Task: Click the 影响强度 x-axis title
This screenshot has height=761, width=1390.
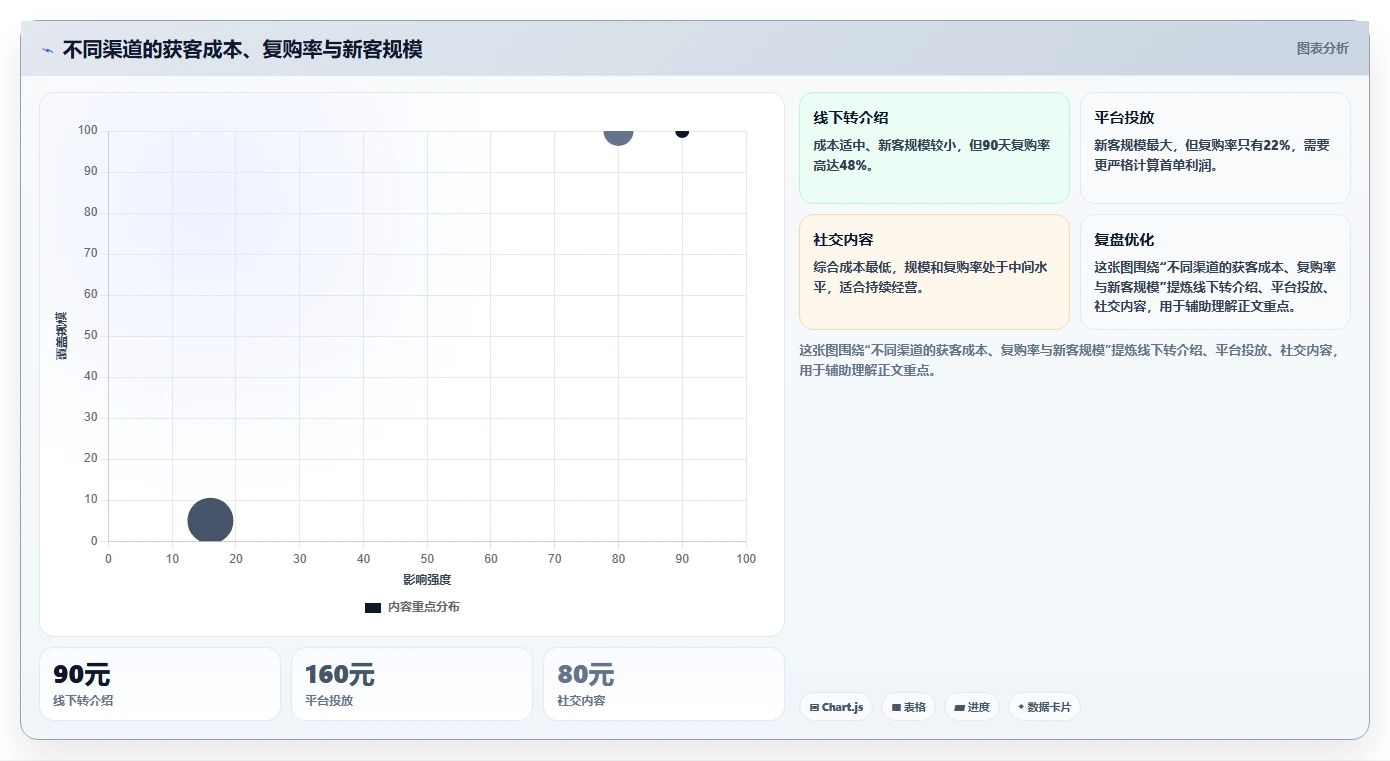Action: [x=427, y=580]
